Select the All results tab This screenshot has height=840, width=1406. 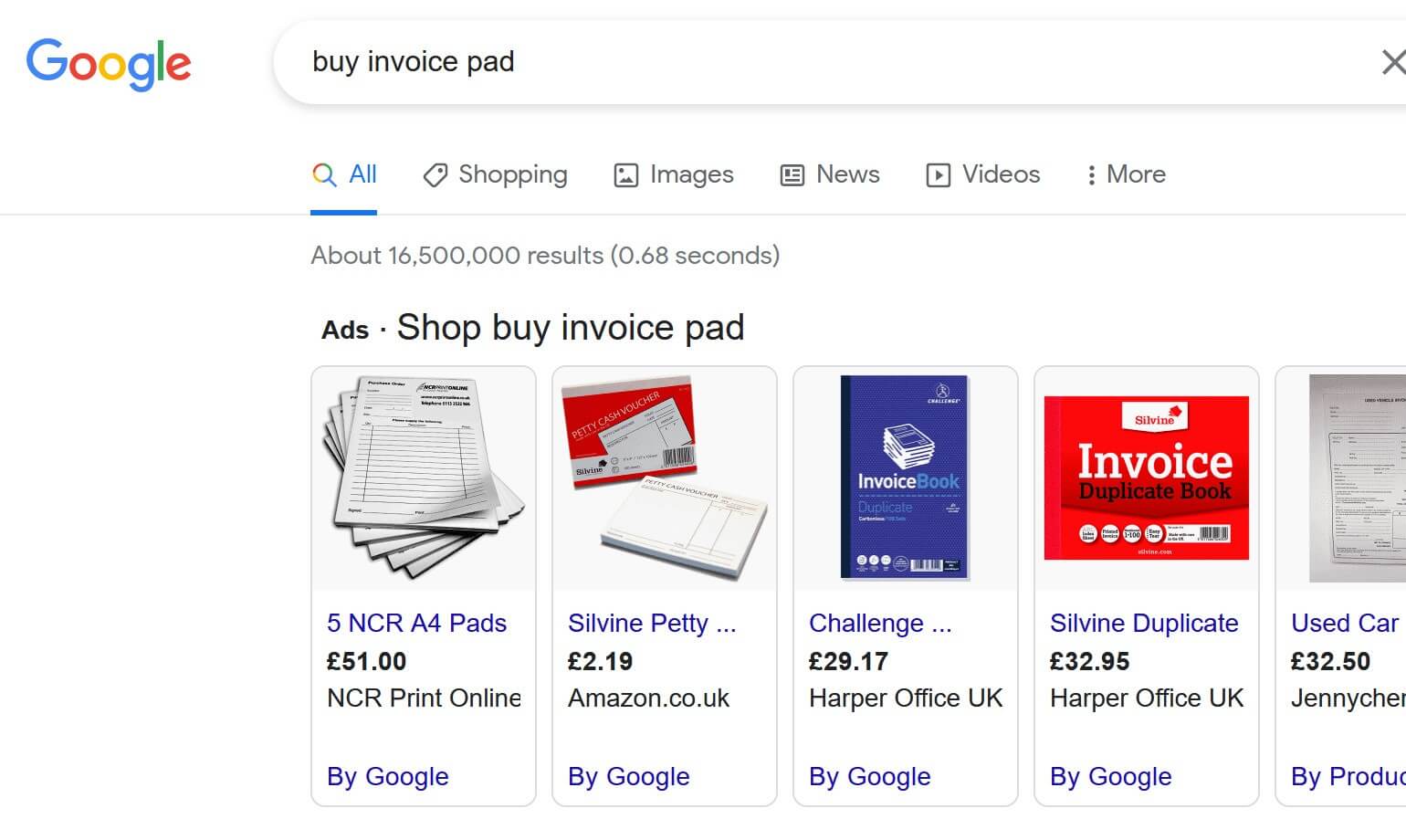pyautogui.click(x=344, y=174)
